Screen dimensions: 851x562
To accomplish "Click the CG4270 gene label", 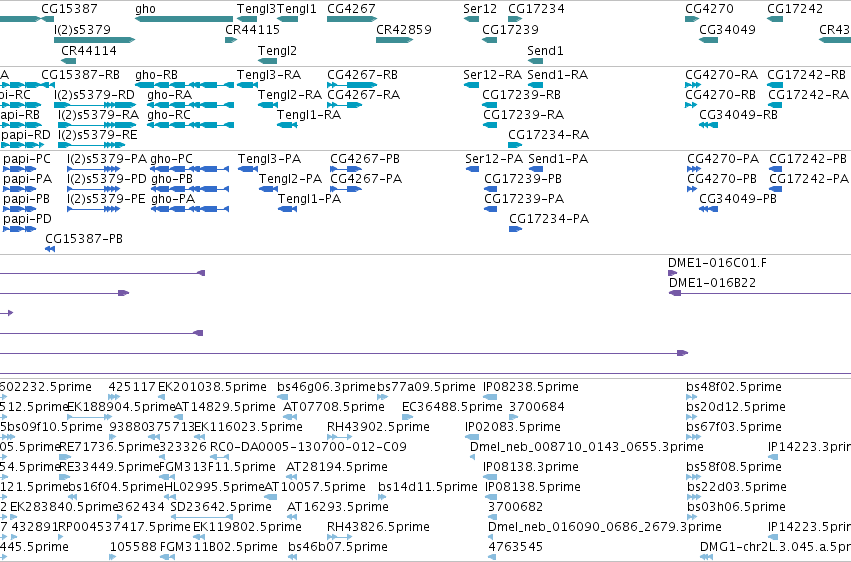I will [709, 9].
